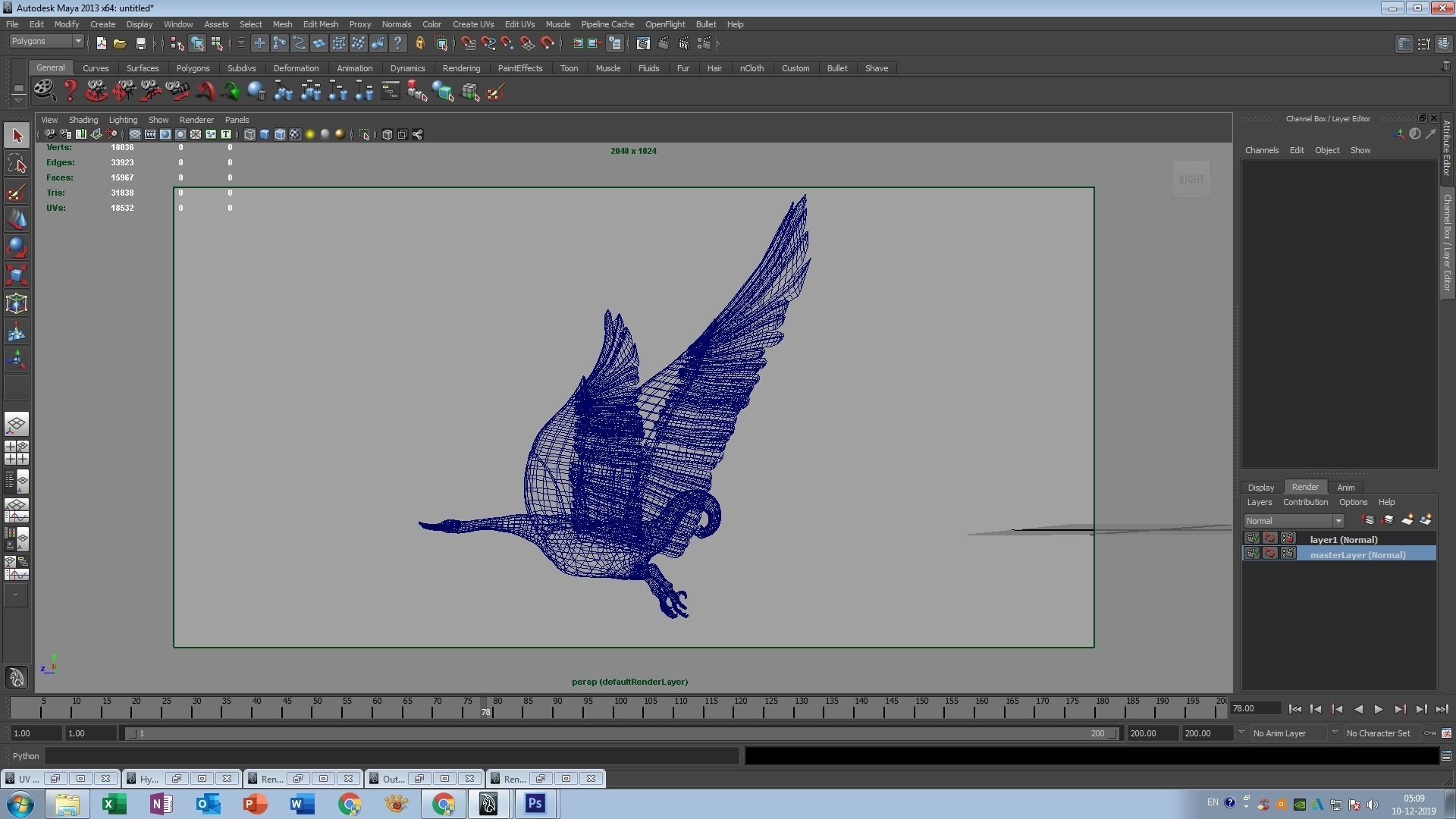Viewport: 1456px width, 819px height.
Task: Toggle renderable flag for layer1
Action: click(1252, 538)
